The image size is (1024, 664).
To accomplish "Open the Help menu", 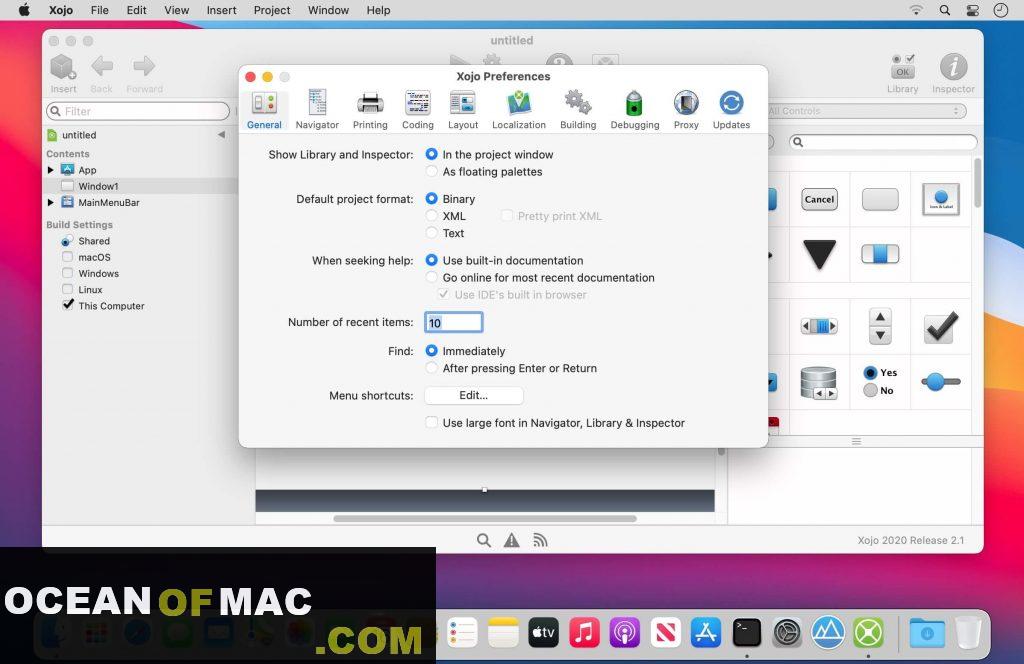I will click(378, 10).
